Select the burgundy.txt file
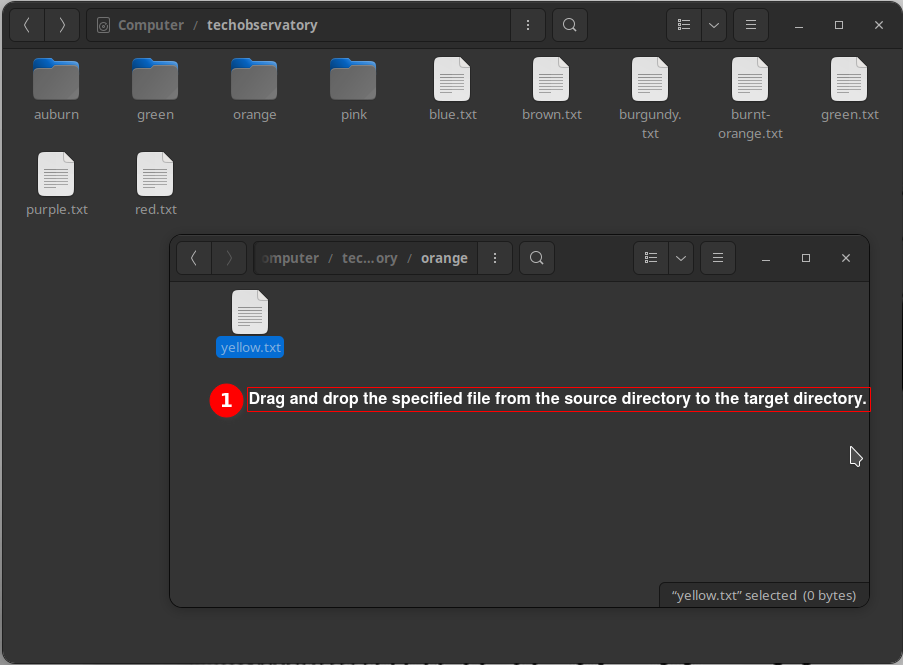 point(650,80)
